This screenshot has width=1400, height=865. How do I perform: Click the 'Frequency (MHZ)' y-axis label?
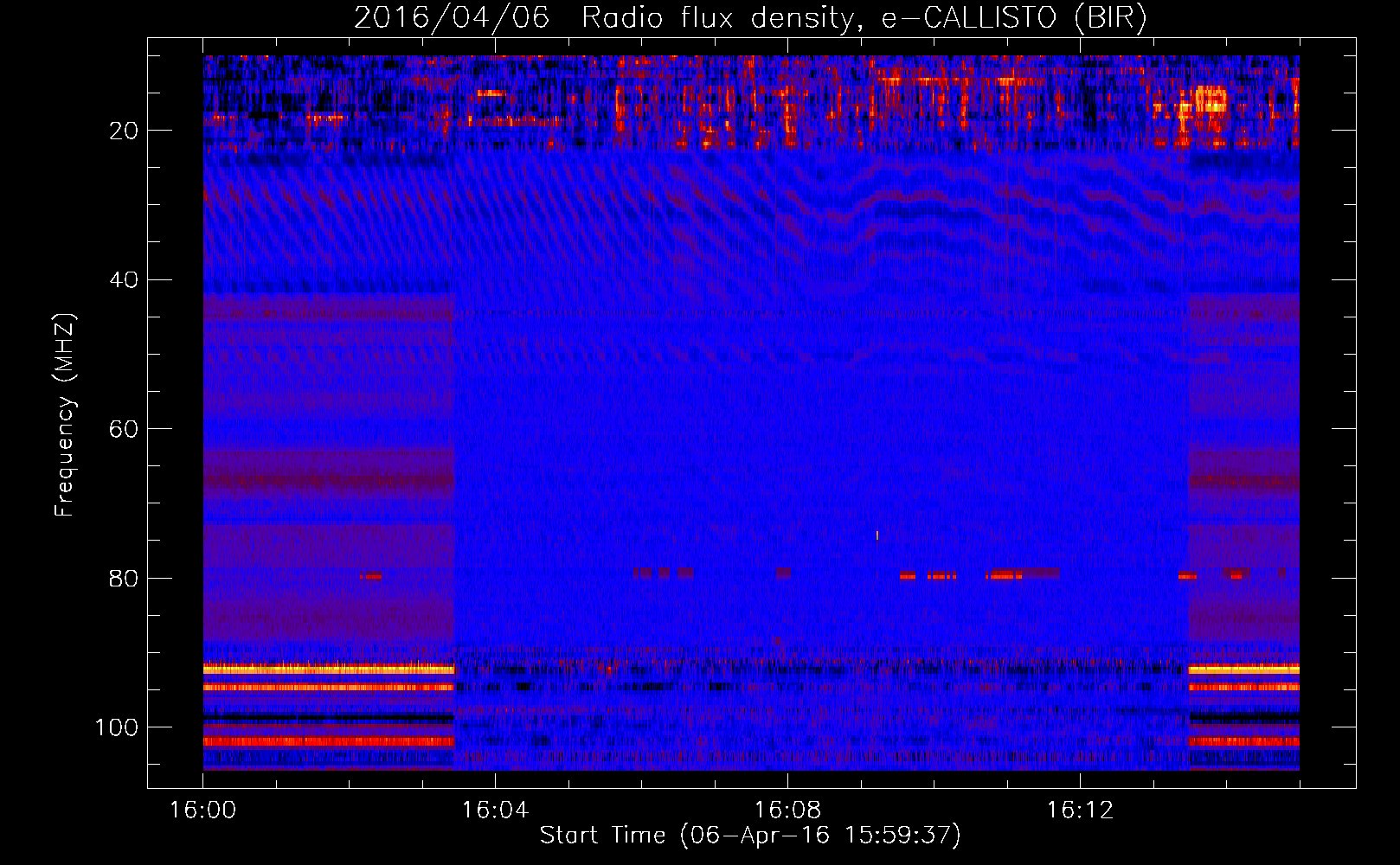[65, 414]
